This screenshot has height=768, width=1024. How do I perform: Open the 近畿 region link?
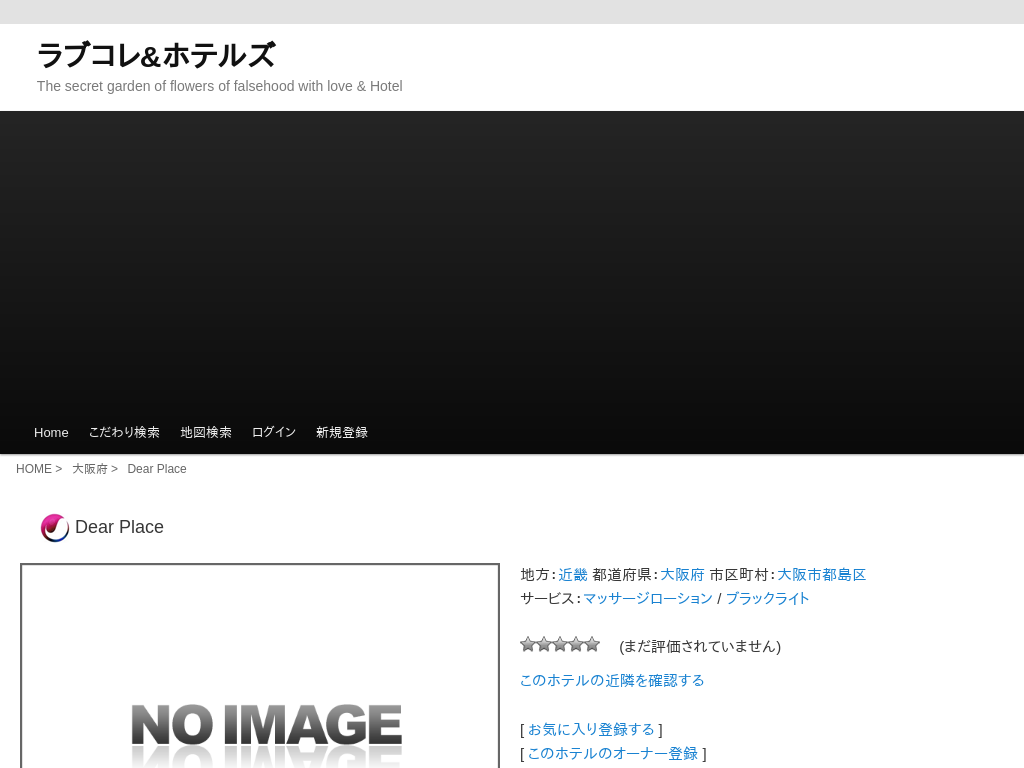coord(573,575)
